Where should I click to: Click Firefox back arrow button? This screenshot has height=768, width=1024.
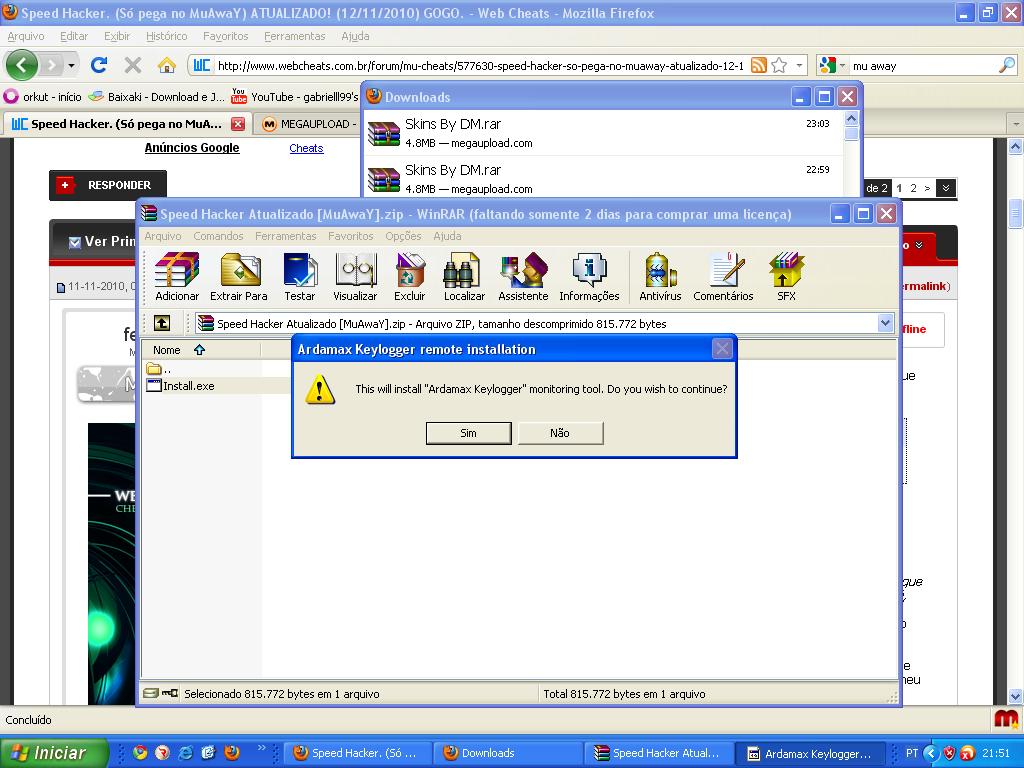[22, 65]
